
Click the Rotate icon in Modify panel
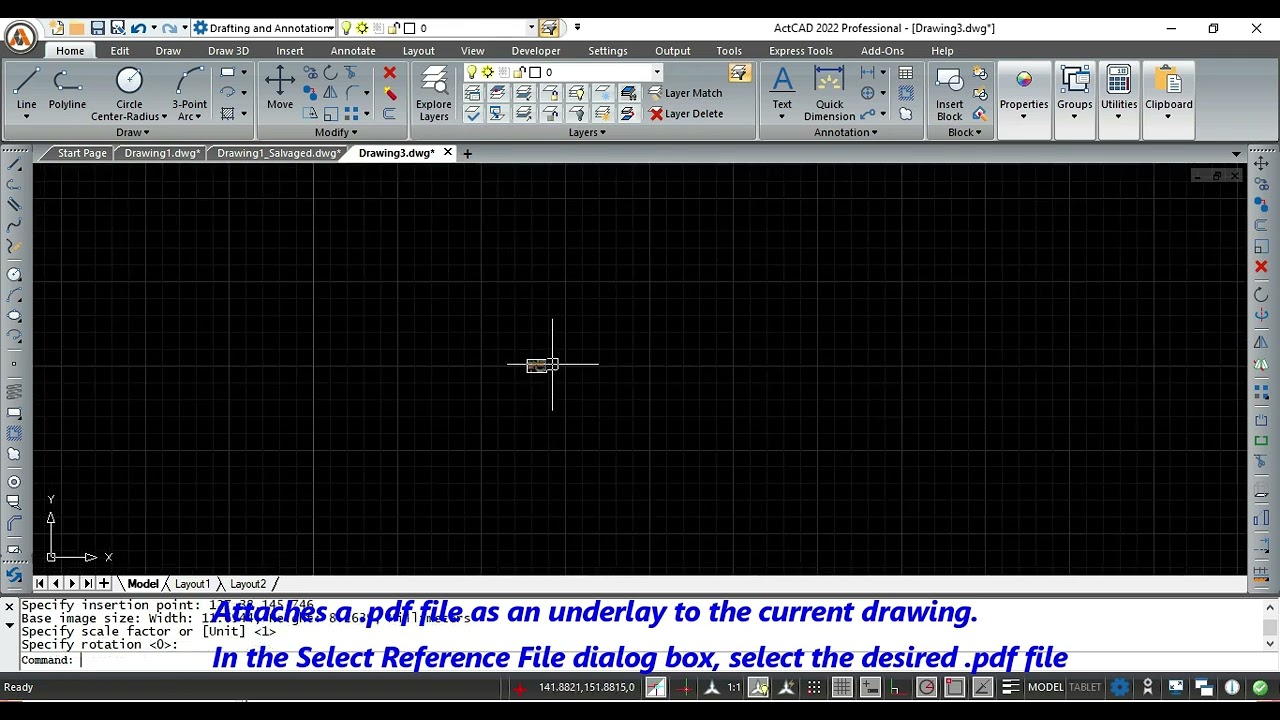pyautogui.click(x=330, y=73)
